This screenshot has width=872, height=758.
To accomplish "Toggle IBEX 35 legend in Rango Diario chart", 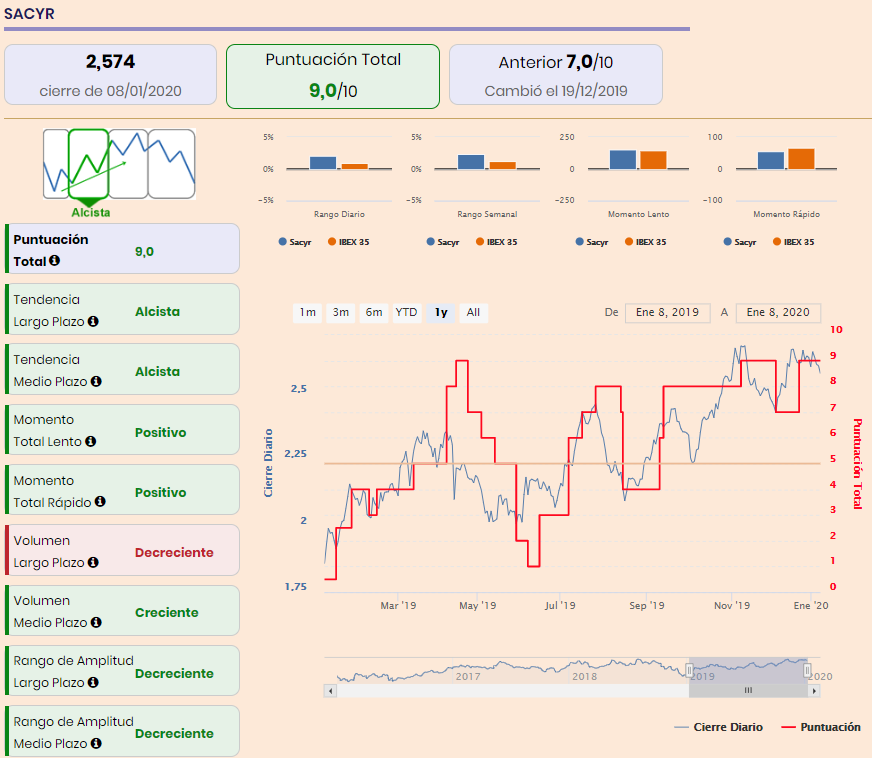I will [348, 242].
